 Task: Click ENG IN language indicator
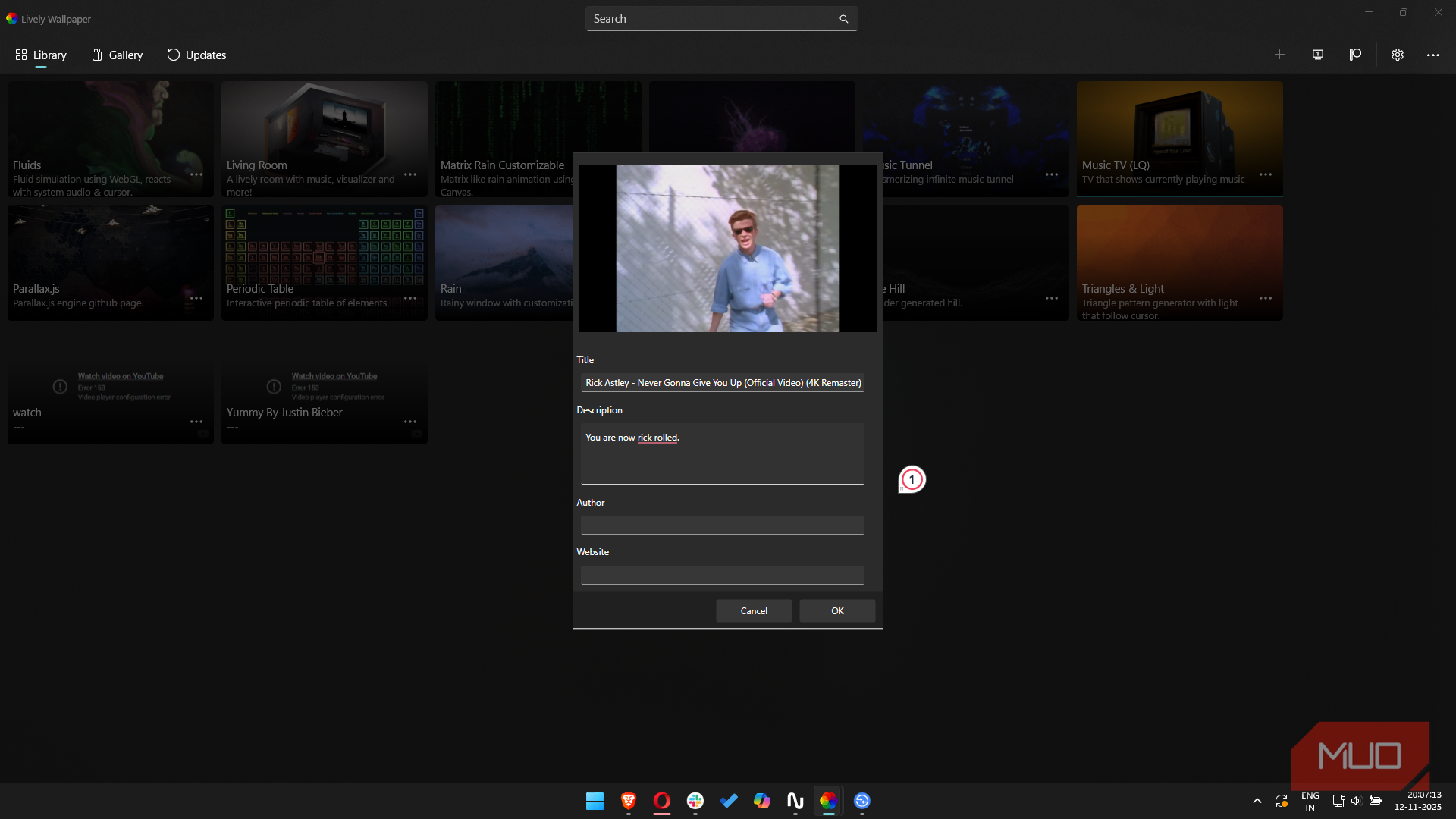(1310, 802)
